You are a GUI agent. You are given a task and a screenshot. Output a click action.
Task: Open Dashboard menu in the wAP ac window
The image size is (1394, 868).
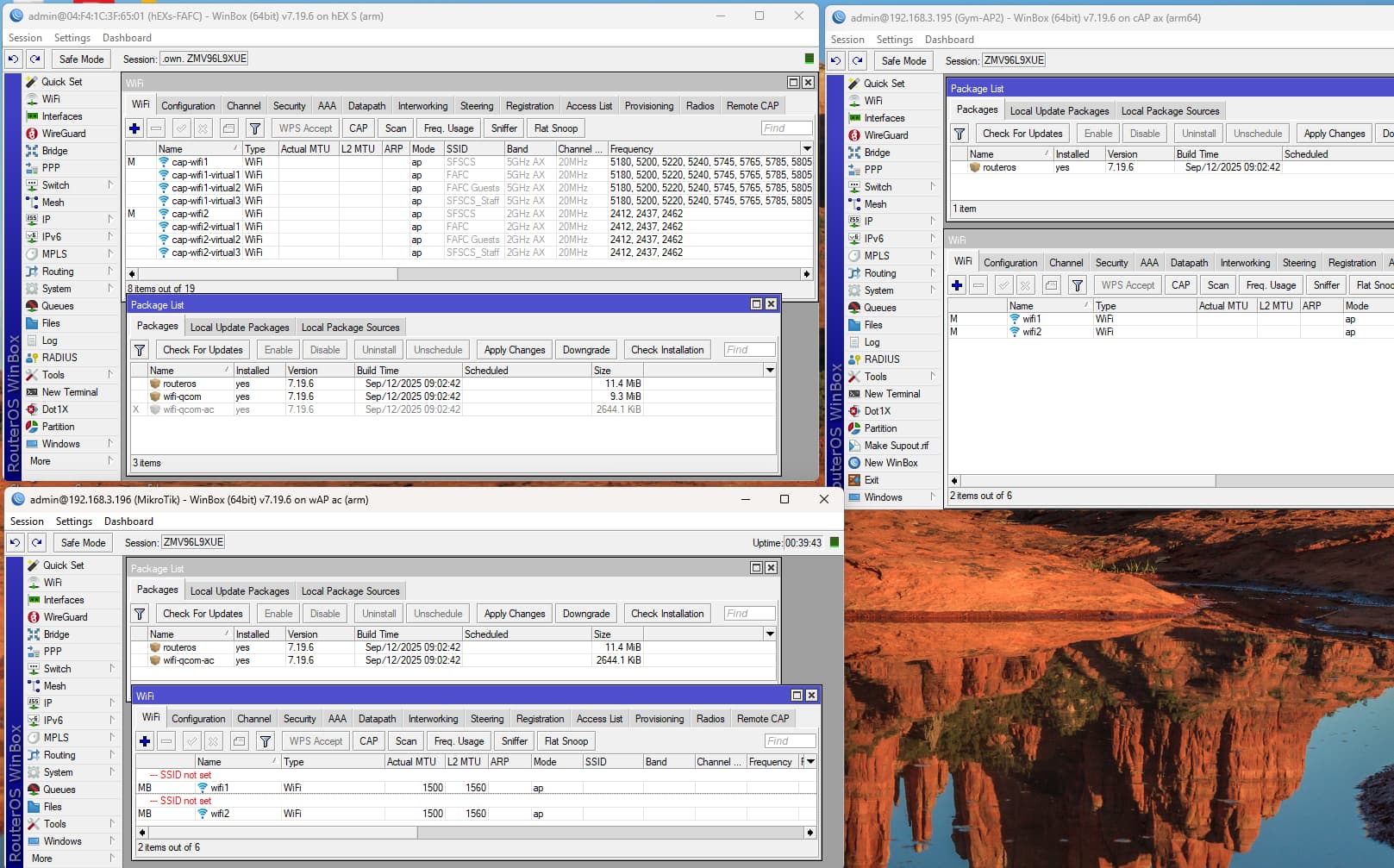pyautogui.click(x=128, y=521)
